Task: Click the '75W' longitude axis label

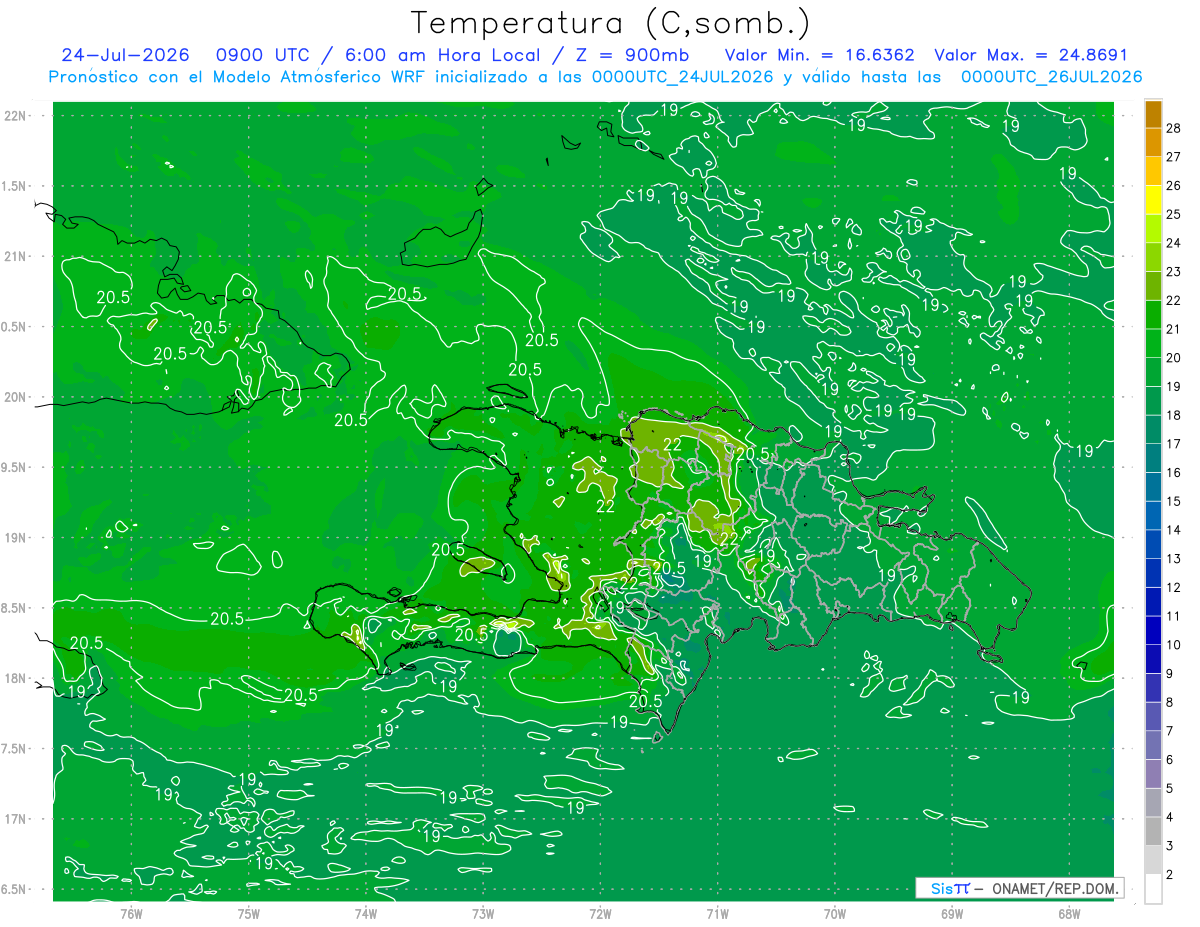Action: [x=249, y=913]
